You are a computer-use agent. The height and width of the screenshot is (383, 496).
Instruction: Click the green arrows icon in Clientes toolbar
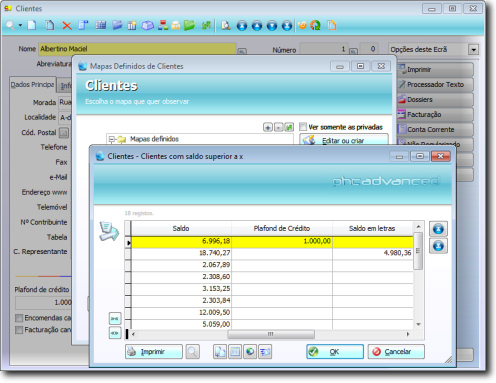(206, 25)
